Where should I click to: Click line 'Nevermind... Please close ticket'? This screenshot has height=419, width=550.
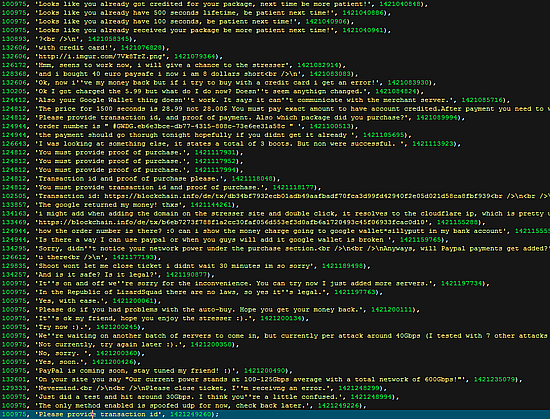point(194,388)
